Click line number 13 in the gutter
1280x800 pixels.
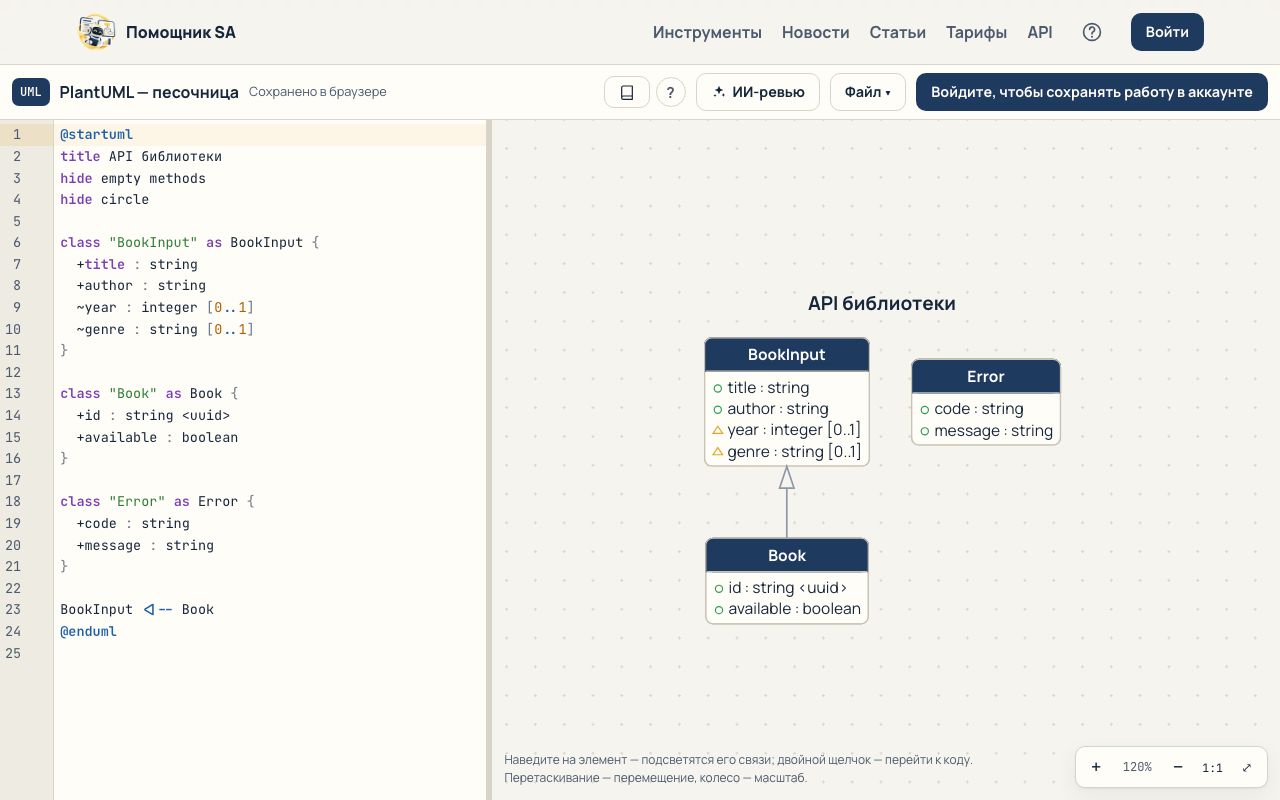coord(13,394)
